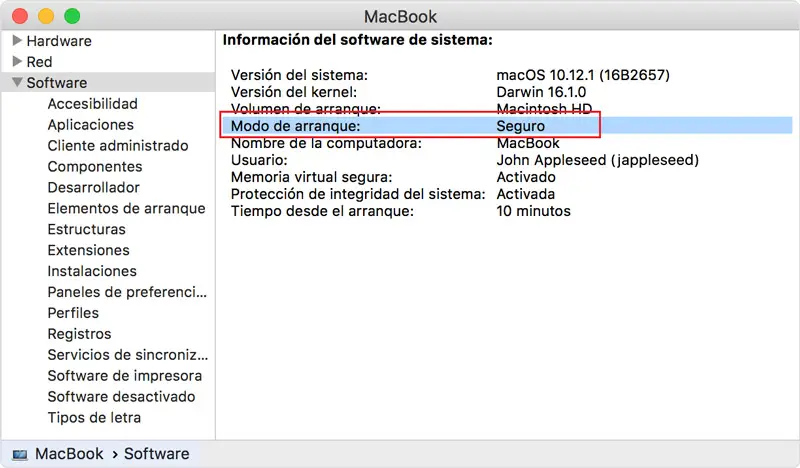Collapse the Software section triangle
This screenshot has height=468, width=800.
click(x=17, y=83)
